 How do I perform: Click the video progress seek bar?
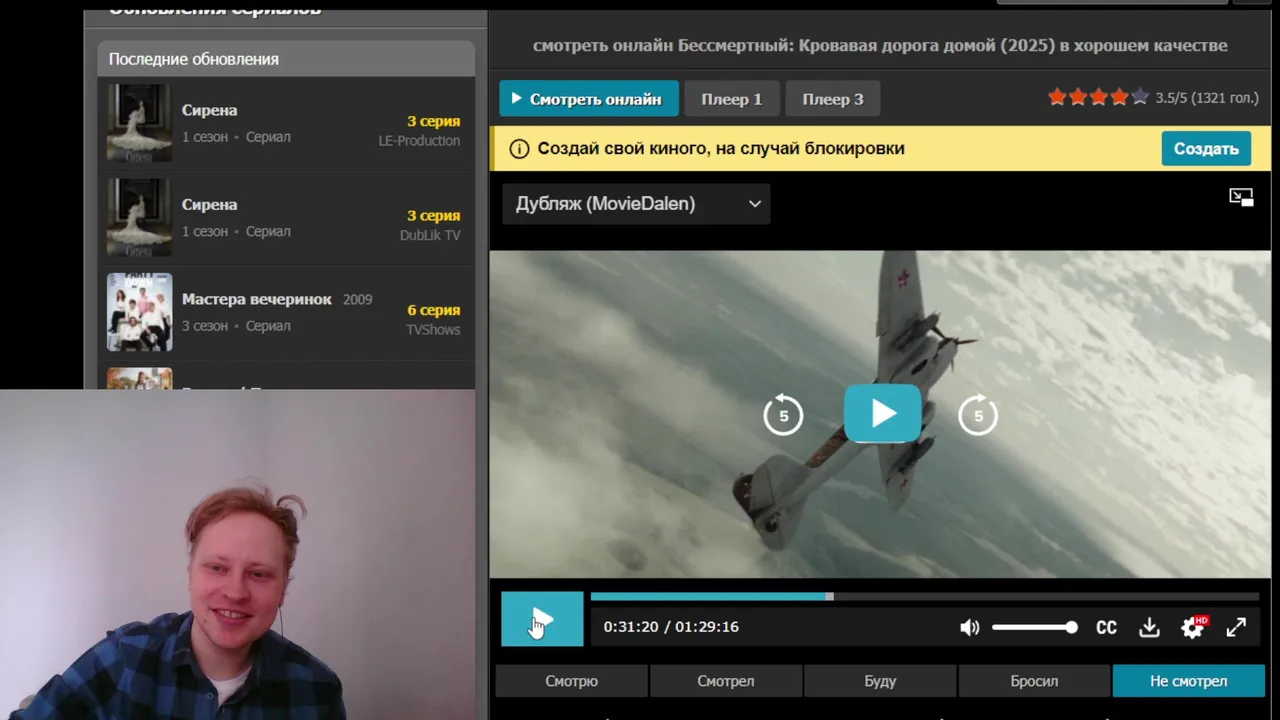point(925,597)
